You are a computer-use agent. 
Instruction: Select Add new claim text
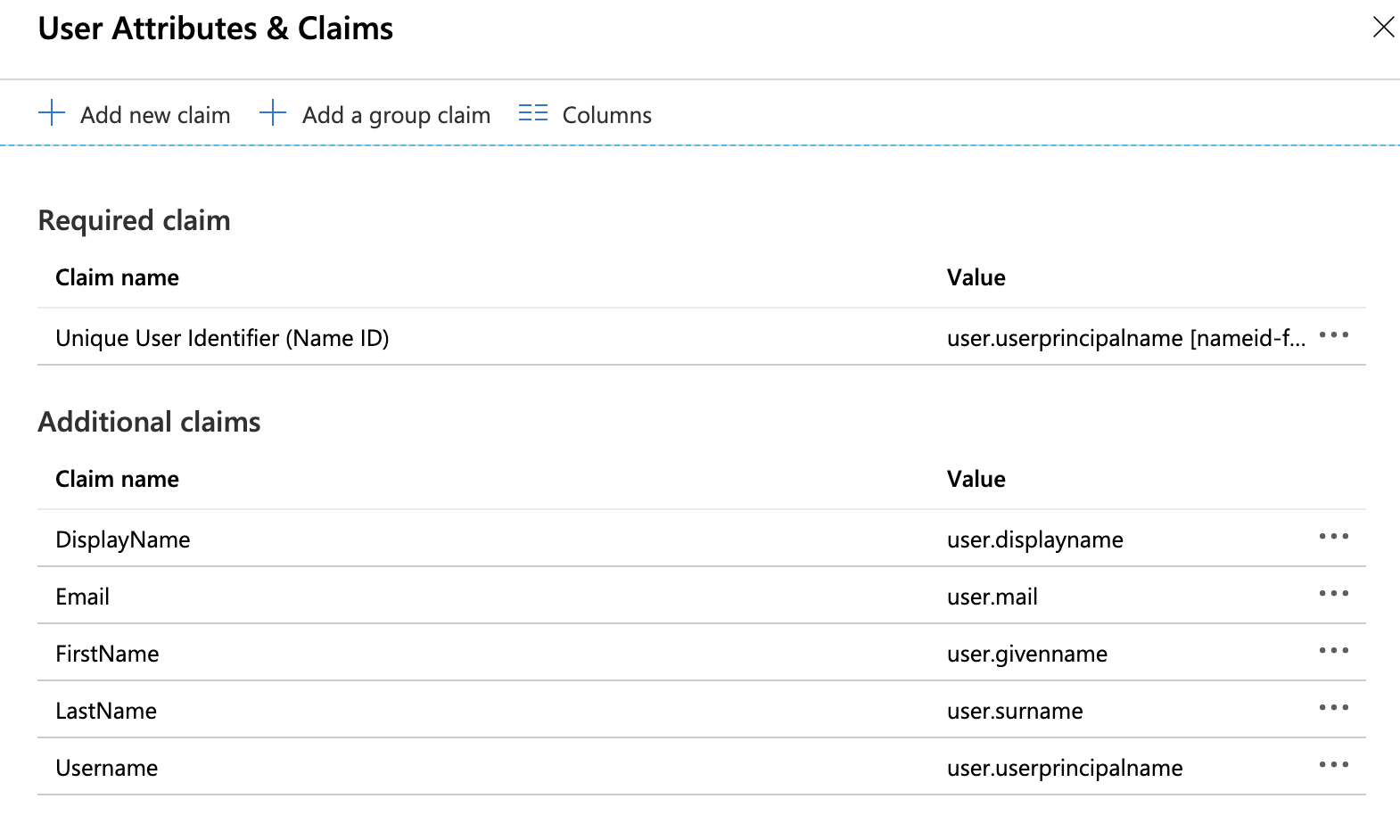tap(155, 115)
